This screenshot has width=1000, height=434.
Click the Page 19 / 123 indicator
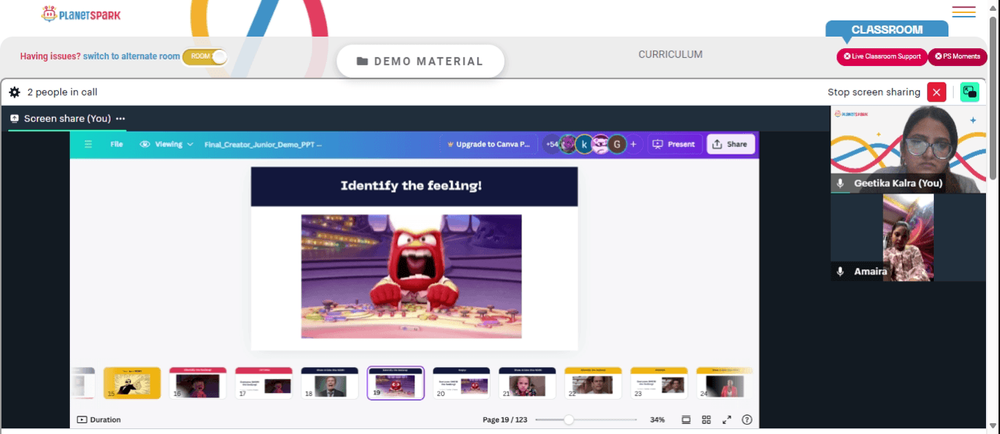(x=504, y=420)
